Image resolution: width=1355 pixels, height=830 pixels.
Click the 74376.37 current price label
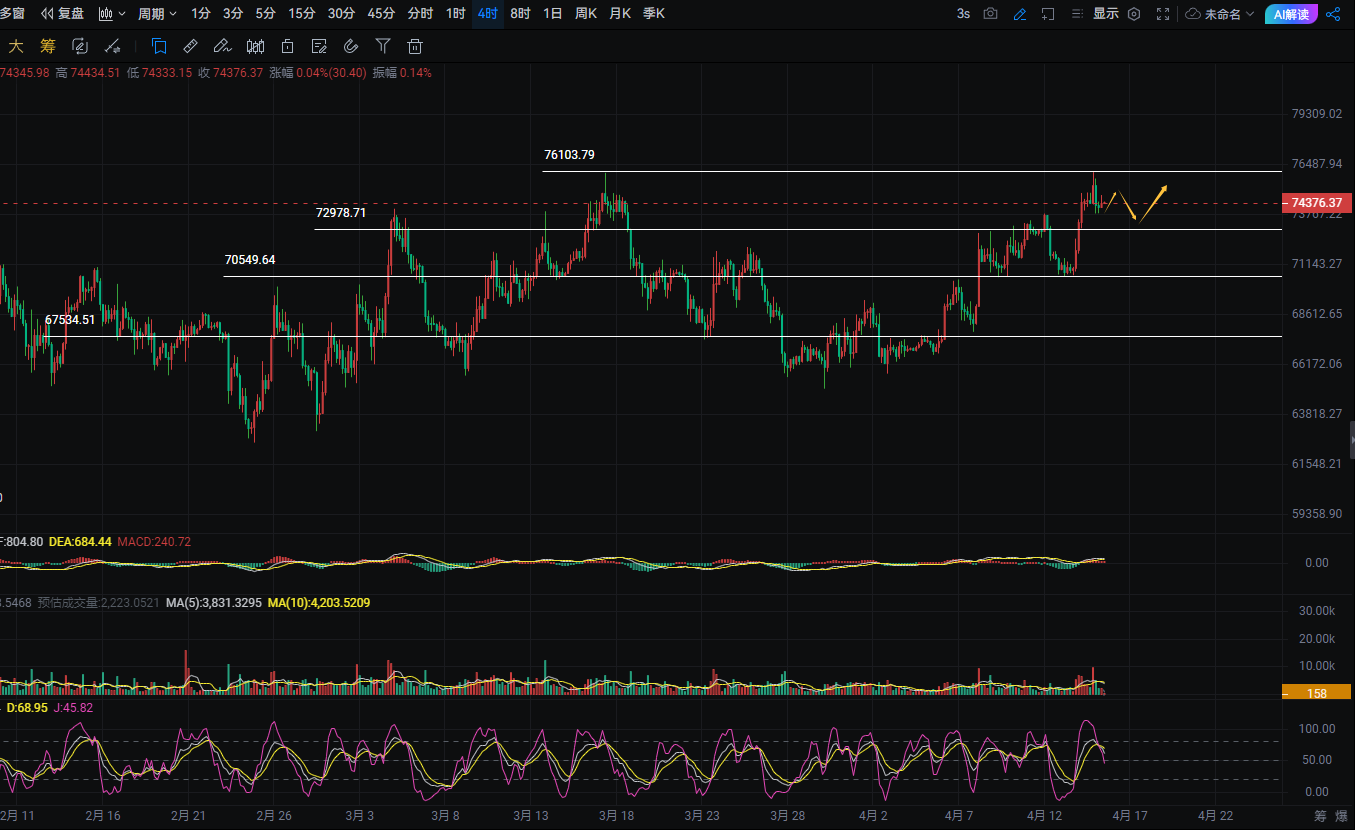click(1316, 203)
